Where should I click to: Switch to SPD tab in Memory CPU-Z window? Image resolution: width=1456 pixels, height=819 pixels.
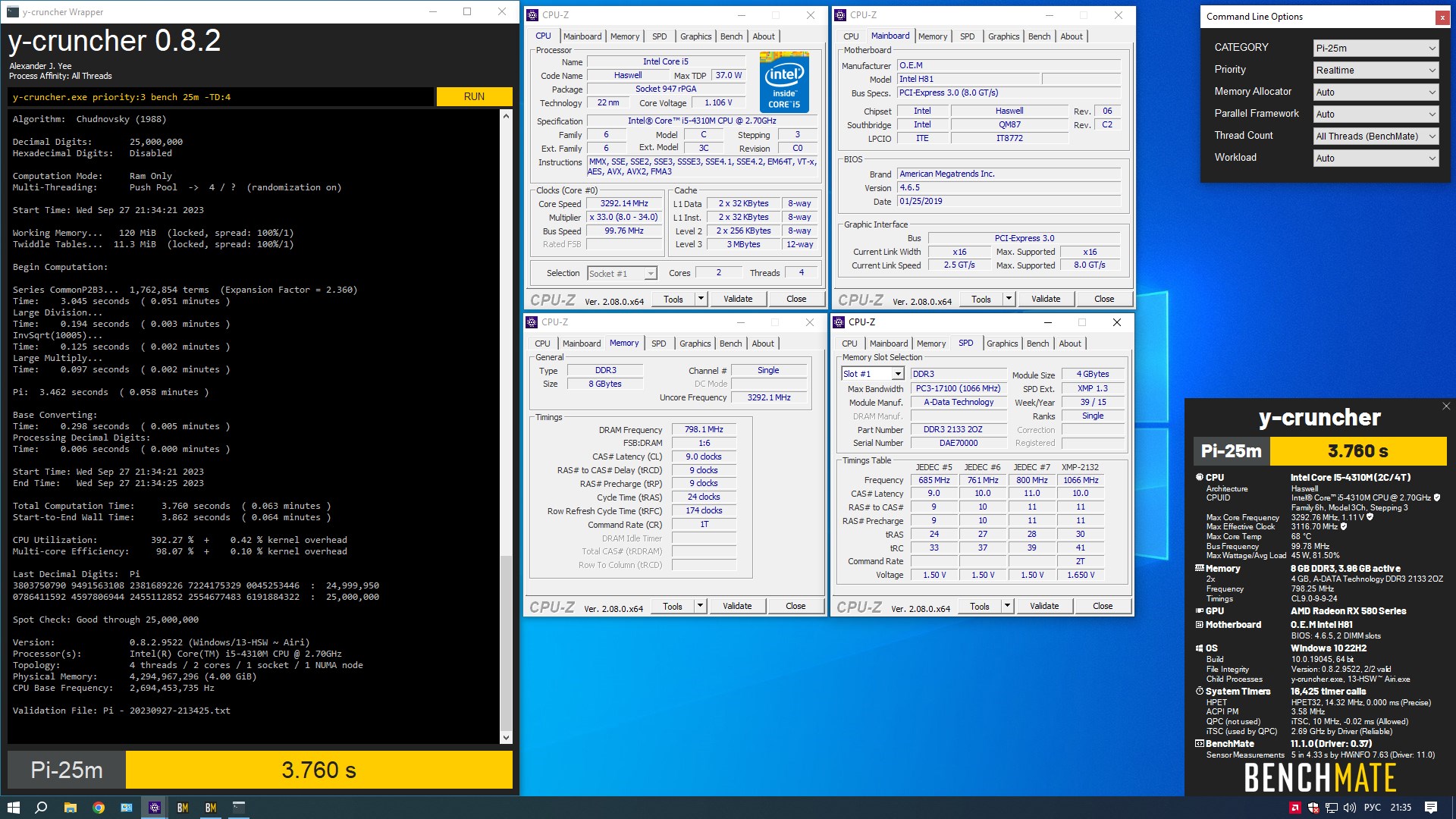click(x=658, y=344)
